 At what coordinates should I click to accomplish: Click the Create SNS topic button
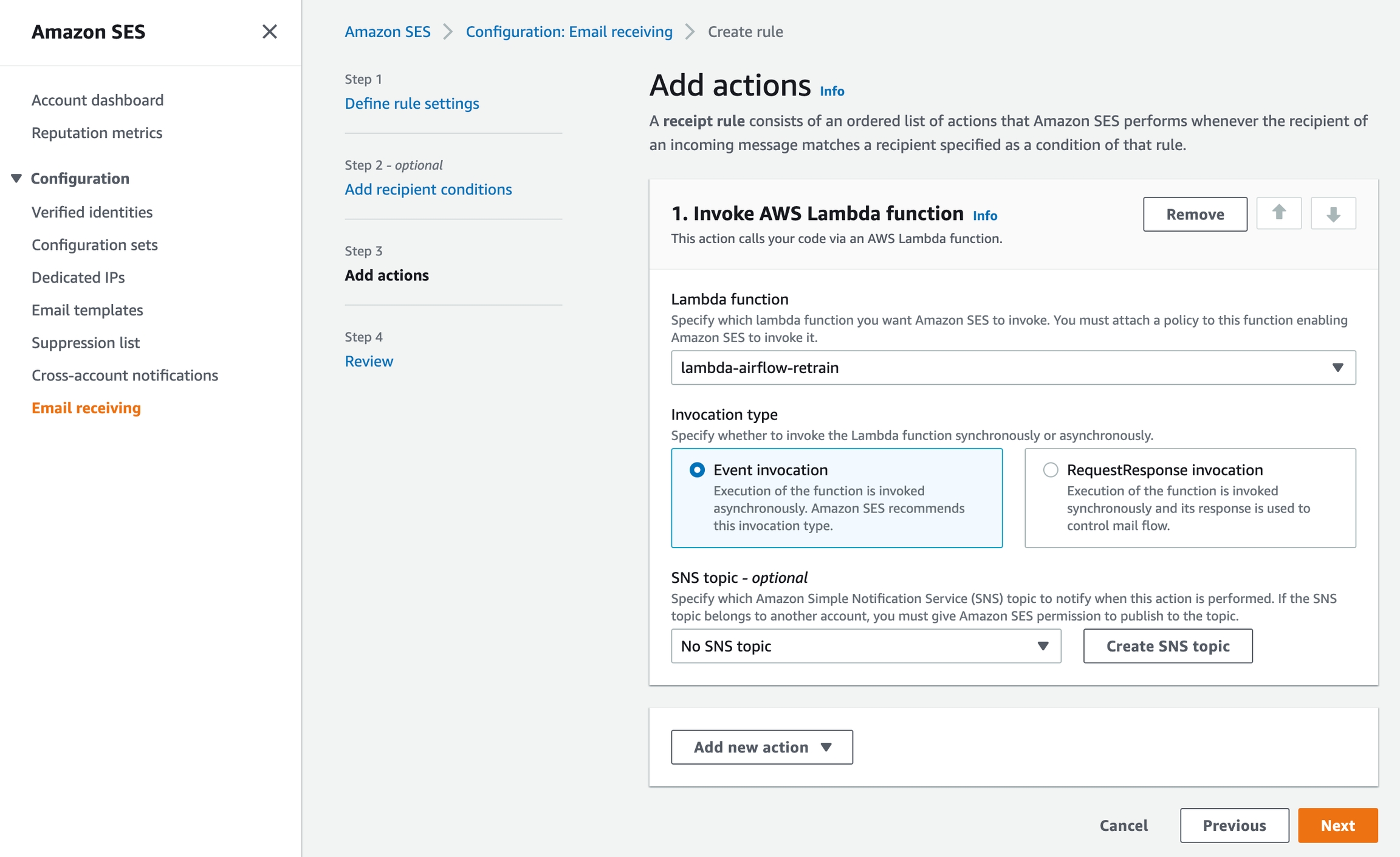(1167, 646)
